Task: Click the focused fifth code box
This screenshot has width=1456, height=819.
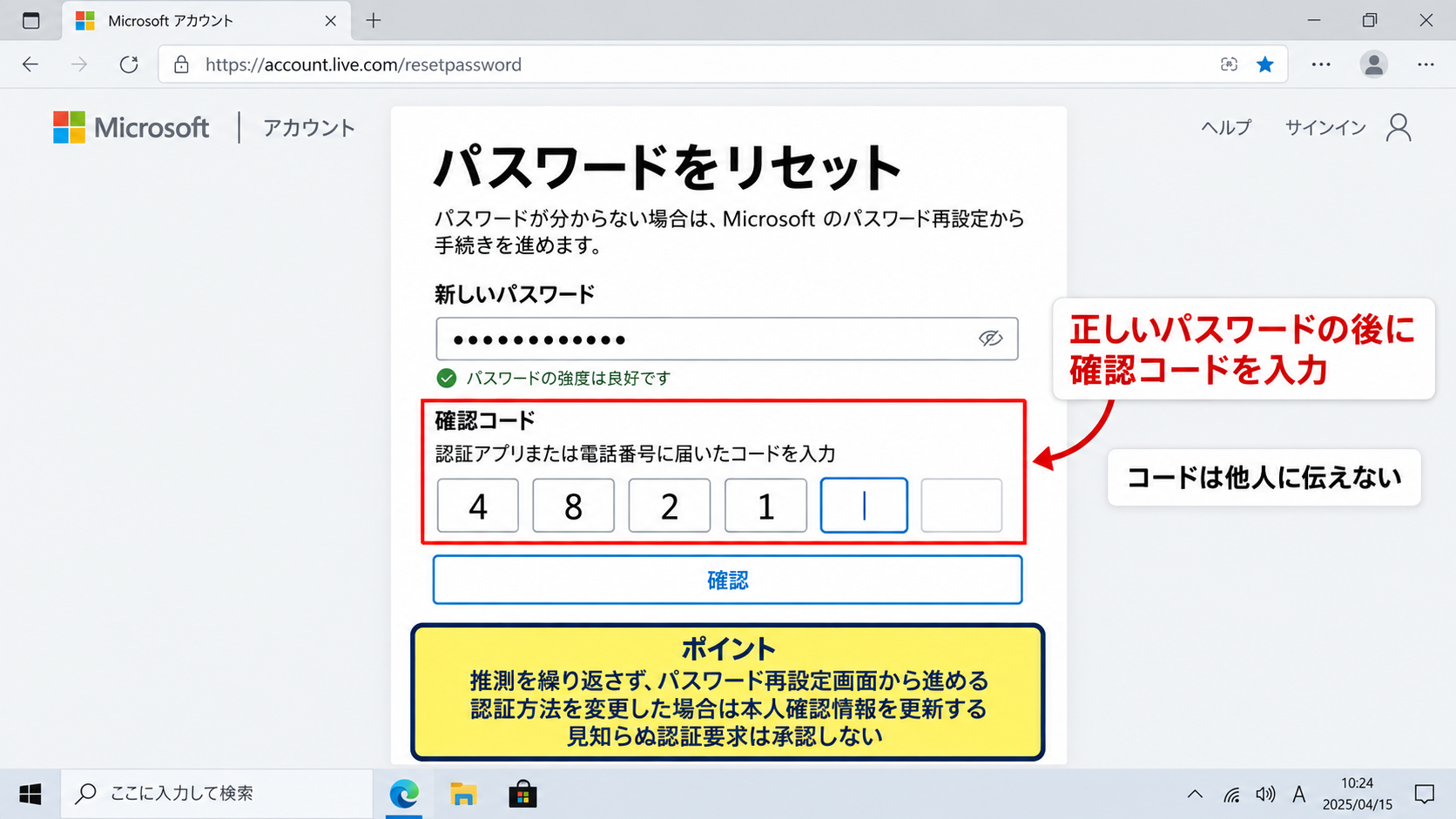Action: (864, 506)
